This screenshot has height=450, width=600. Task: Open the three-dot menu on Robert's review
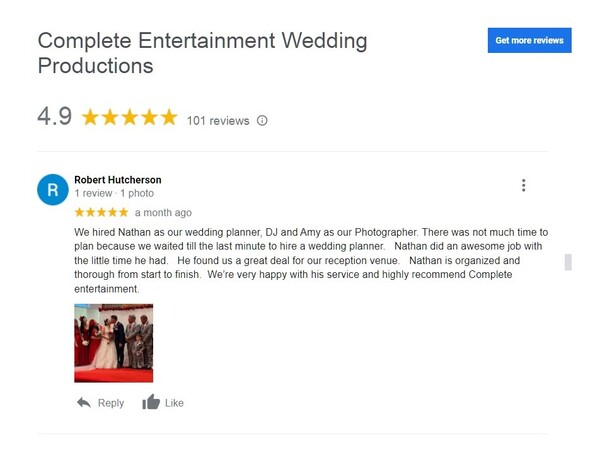pyautogui.click(x=523, y=185)
